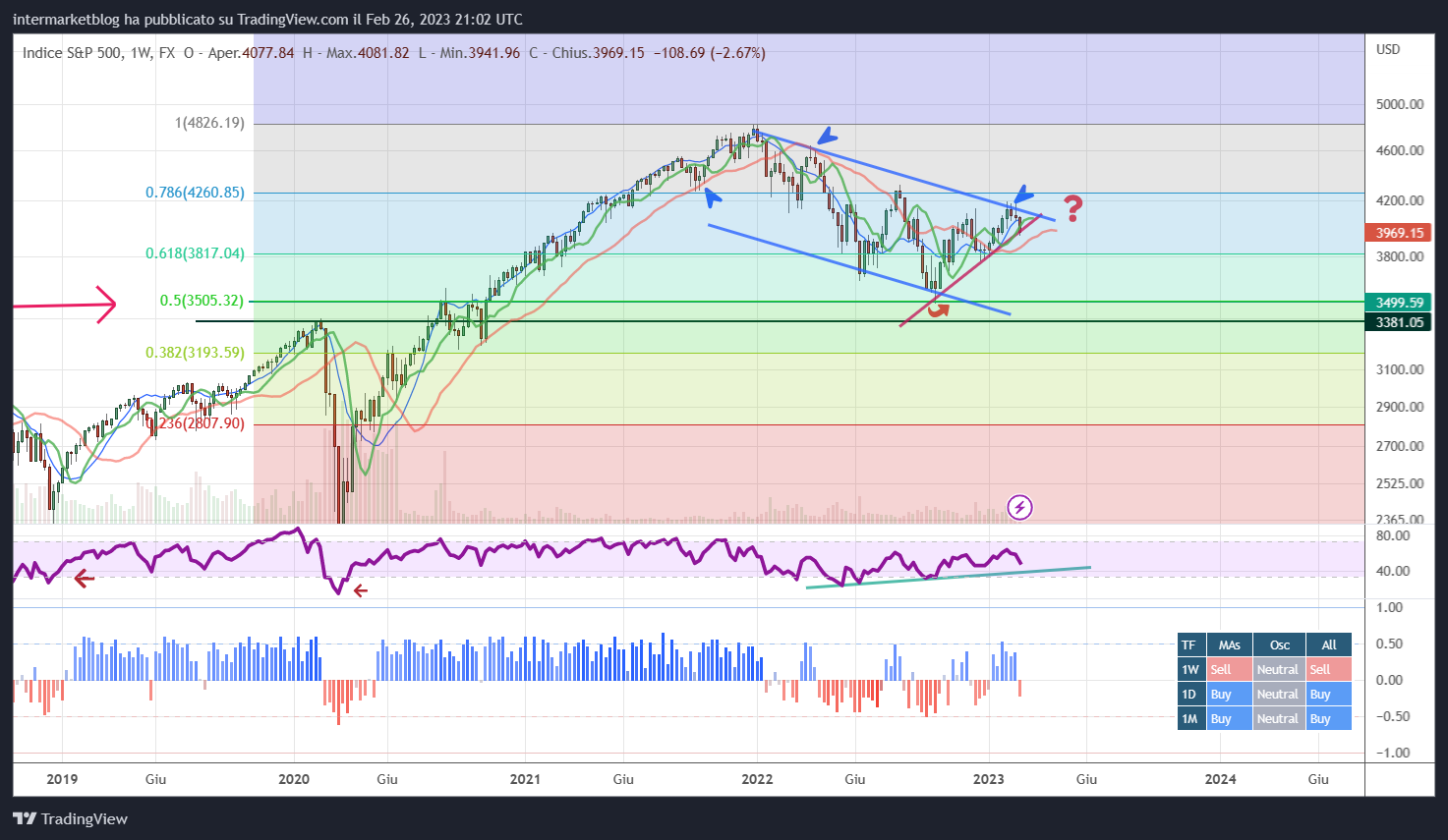Click Buy in All column of 1M row
The width and height of the screenshot is (1448, 840).
(x=1329, y=718)
